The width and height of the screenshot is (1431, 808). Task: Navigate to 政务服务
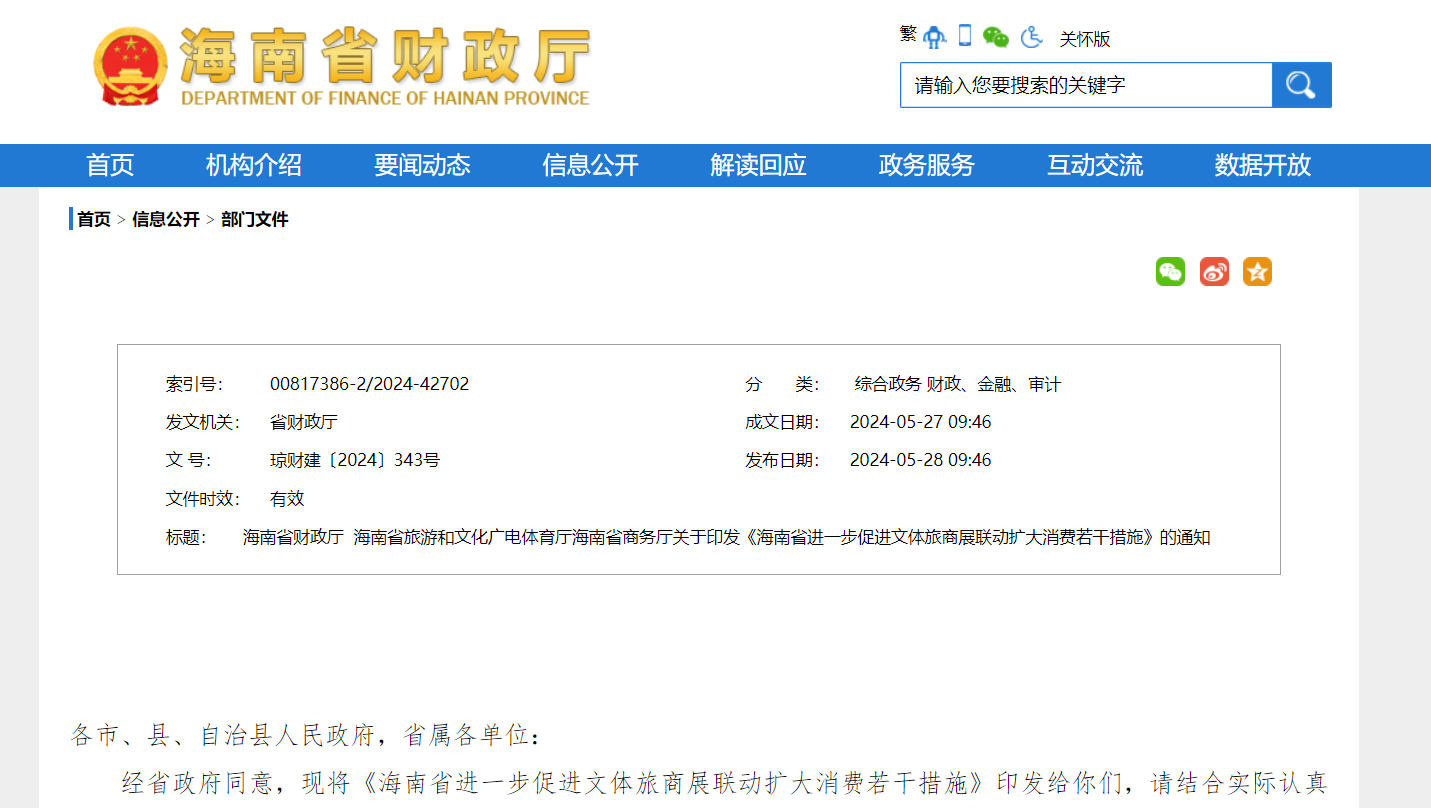(926, 165)
